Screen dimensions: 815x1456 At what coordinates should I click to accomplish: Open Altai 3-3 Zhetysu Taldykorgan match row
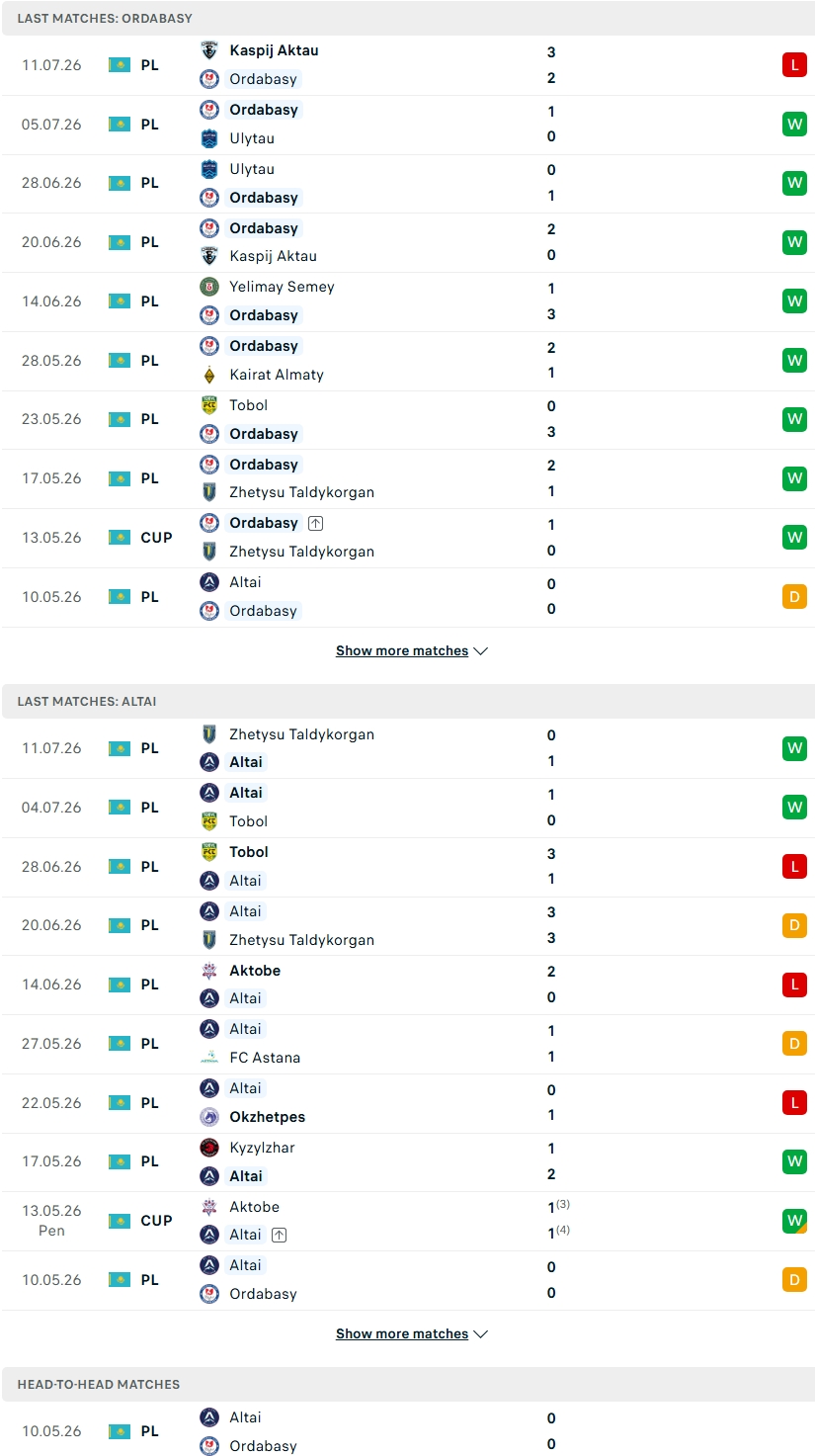[x=408, y=925]
